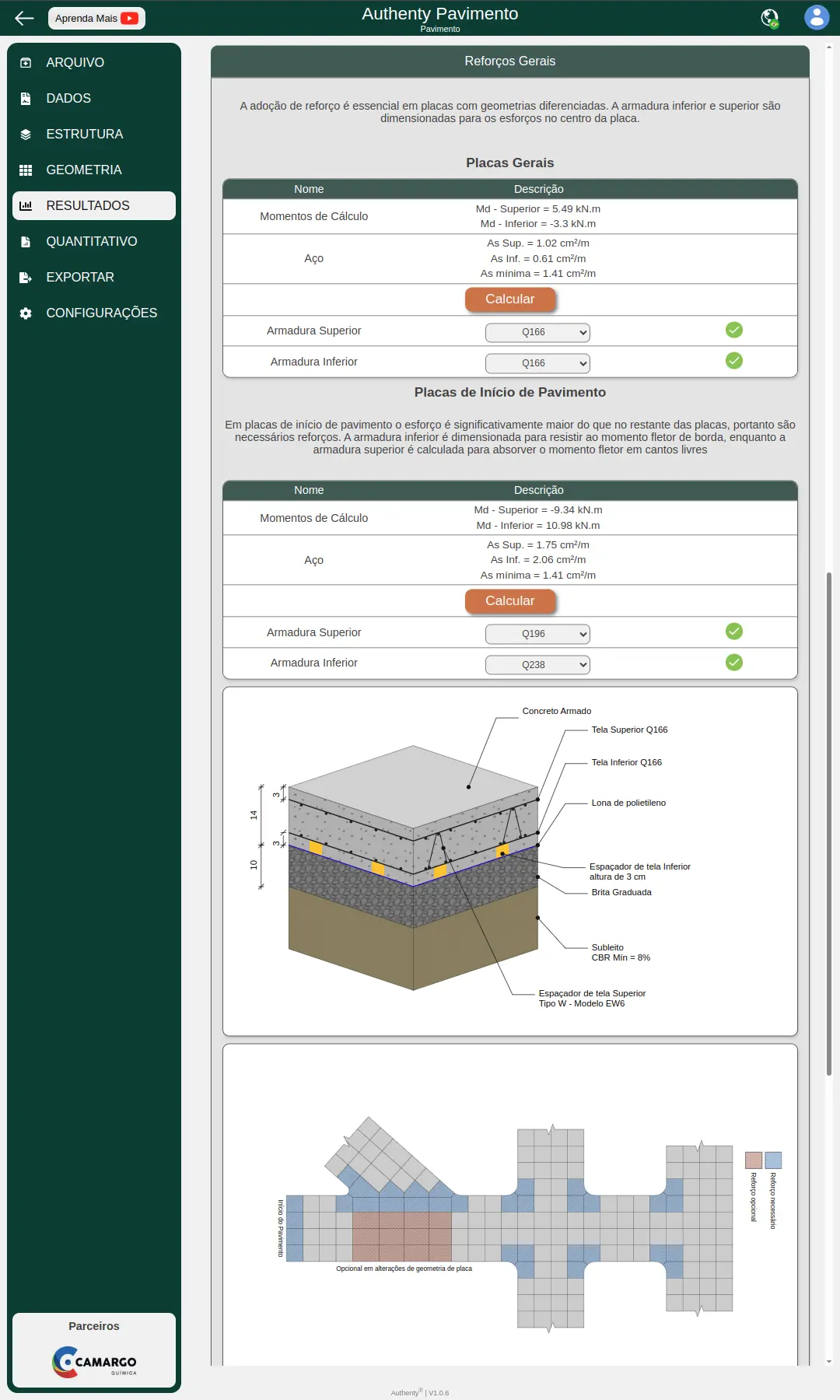Click Calcular under Placas Gerais
The width and height of the screenshot is (840, 1400).
pyautogui.click(x=510, y=299)
